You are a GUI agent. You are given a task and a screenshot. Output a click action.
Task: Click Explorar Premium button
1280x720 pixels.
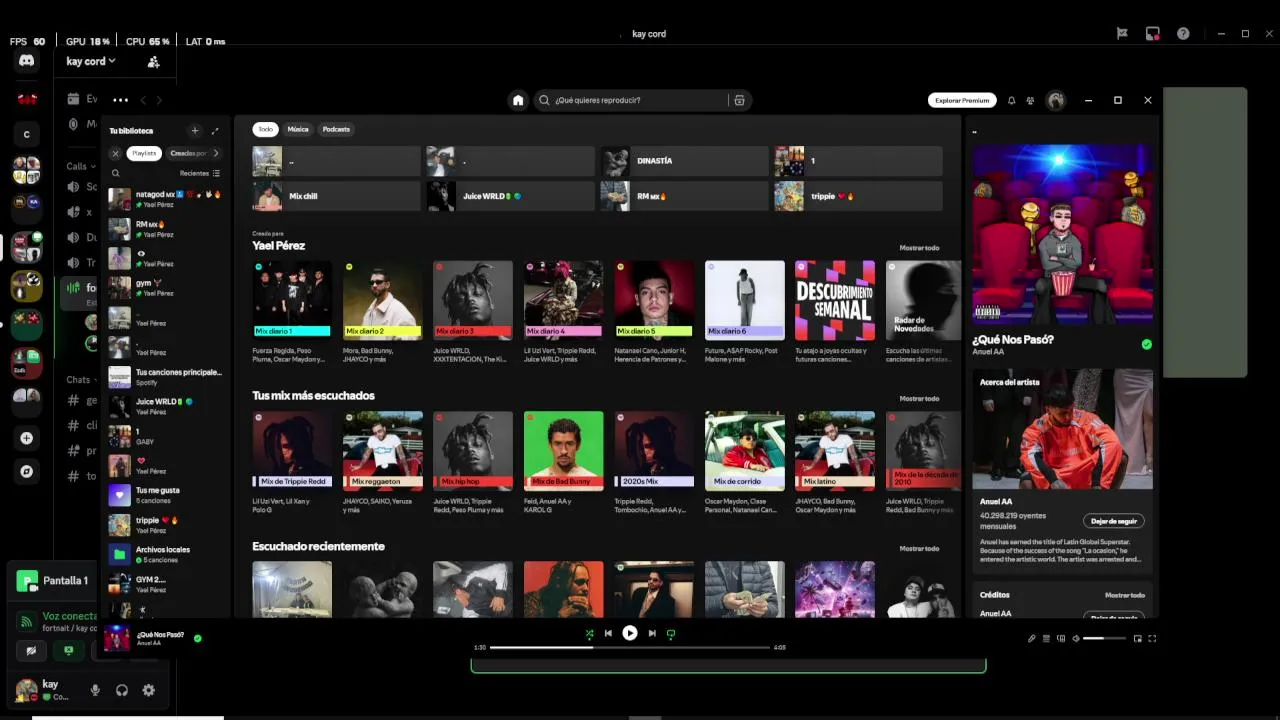962,100
